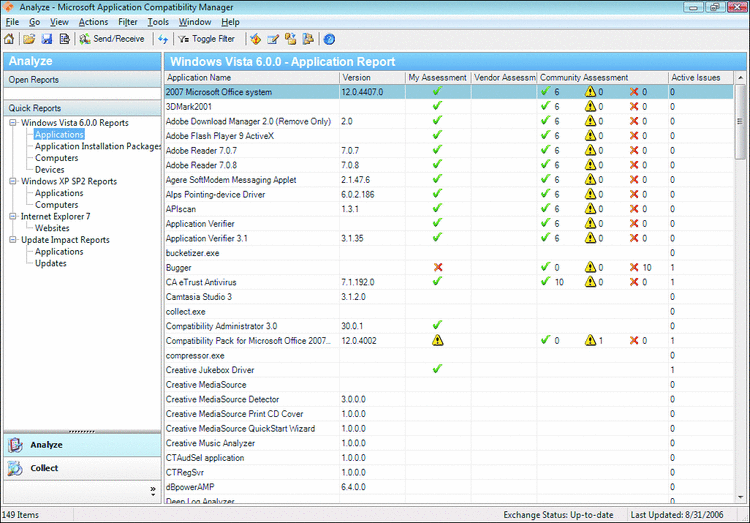Click the vertical scrollbar thumb
The width and height of the screenshot is (750, 523).
point(741,122)
